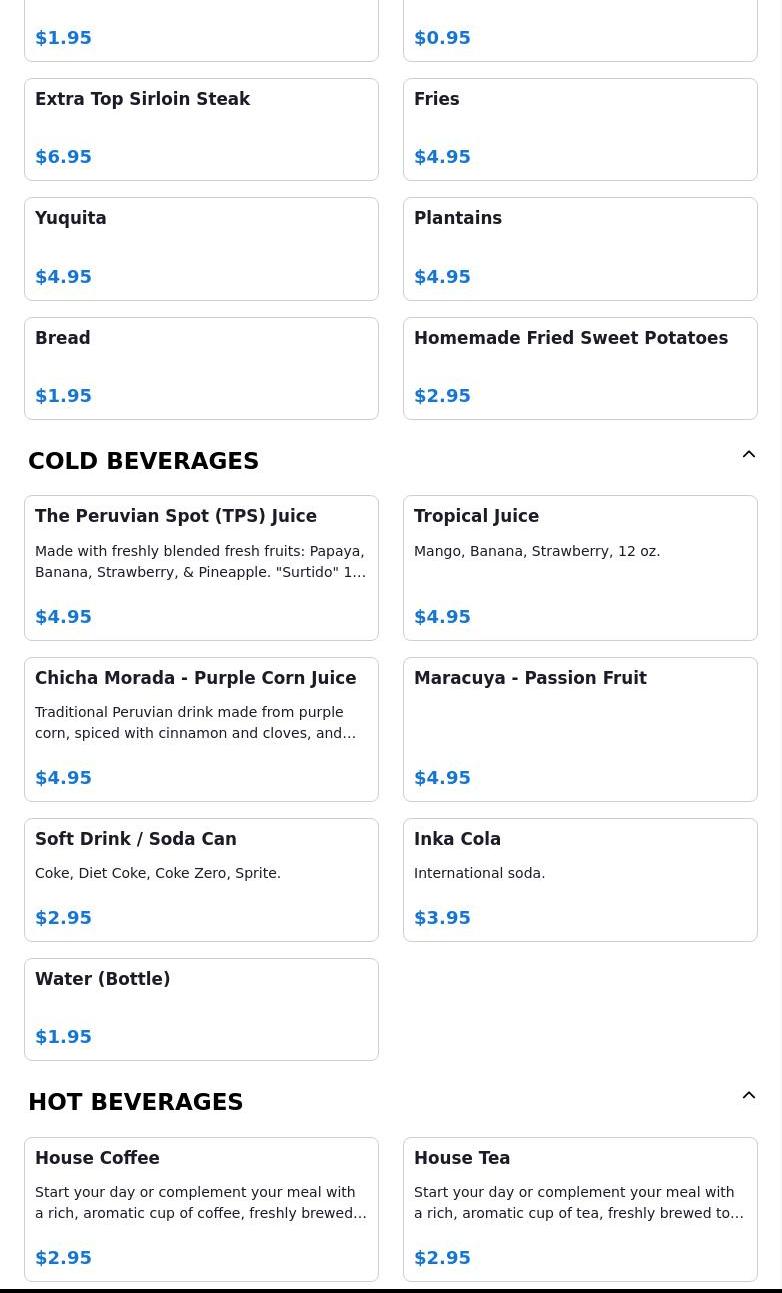Add the Bread item for $1.95
The image size is (782, 1293).
201,368
